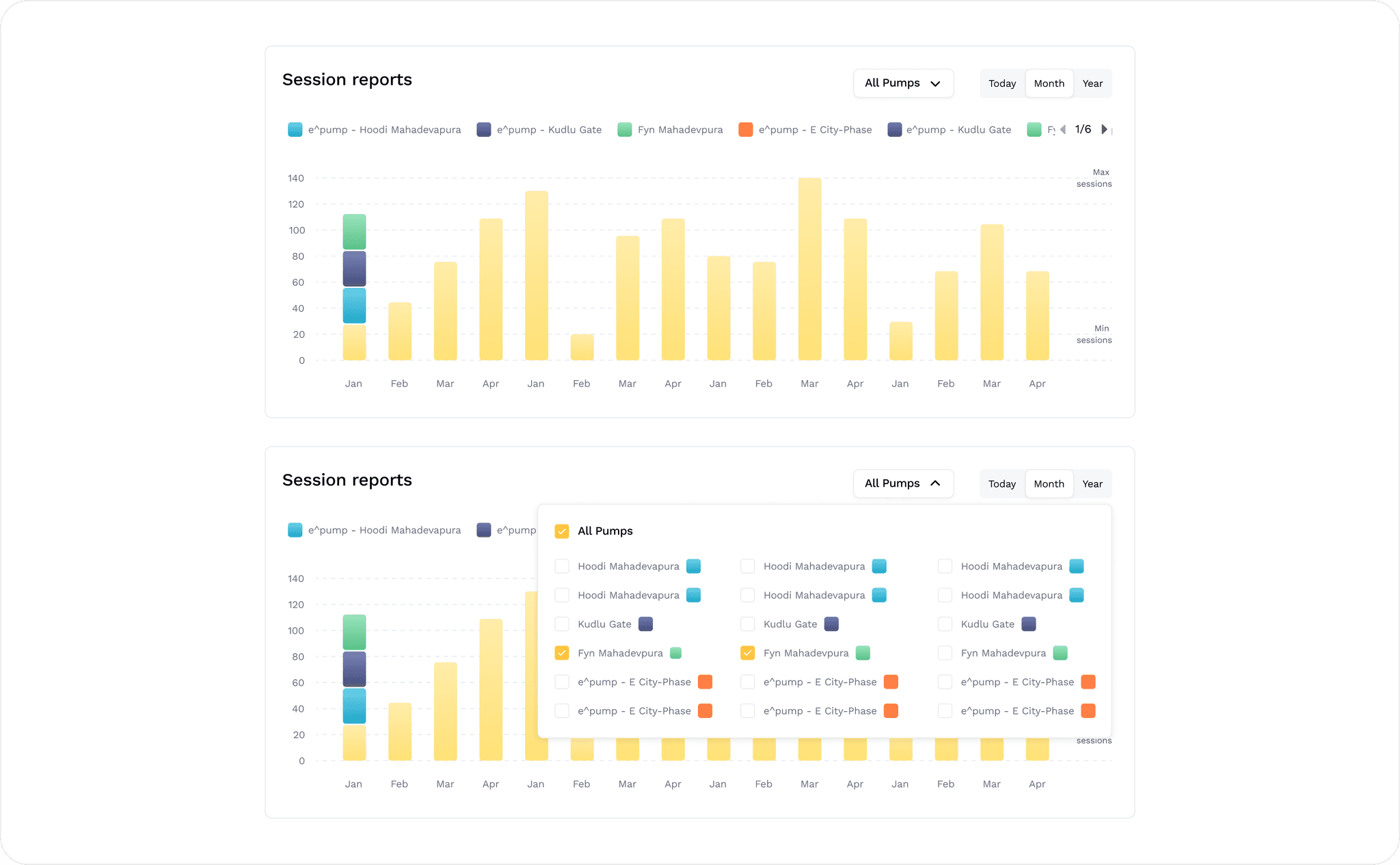
Task: Switch to Today tab in lower card
Action: pyautogui.click(x=1002, y=484)
